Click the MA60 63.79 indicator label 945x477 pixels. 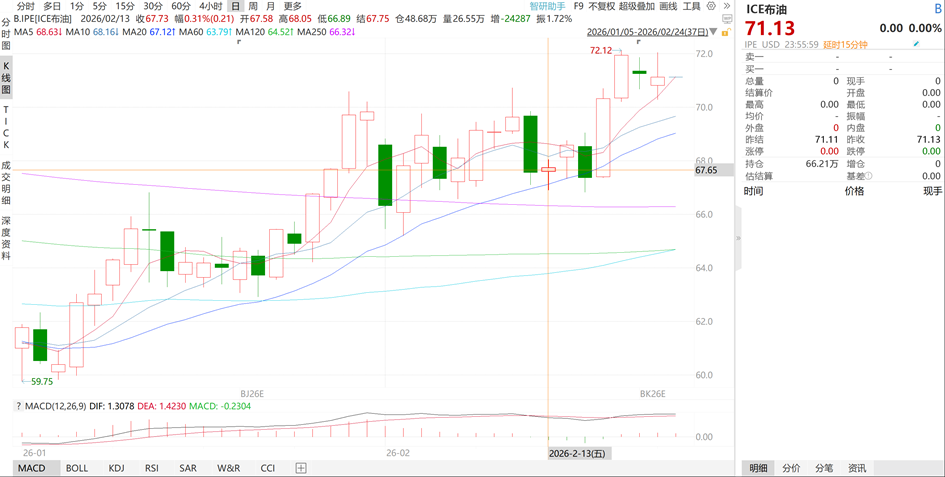tap(207, 31)
